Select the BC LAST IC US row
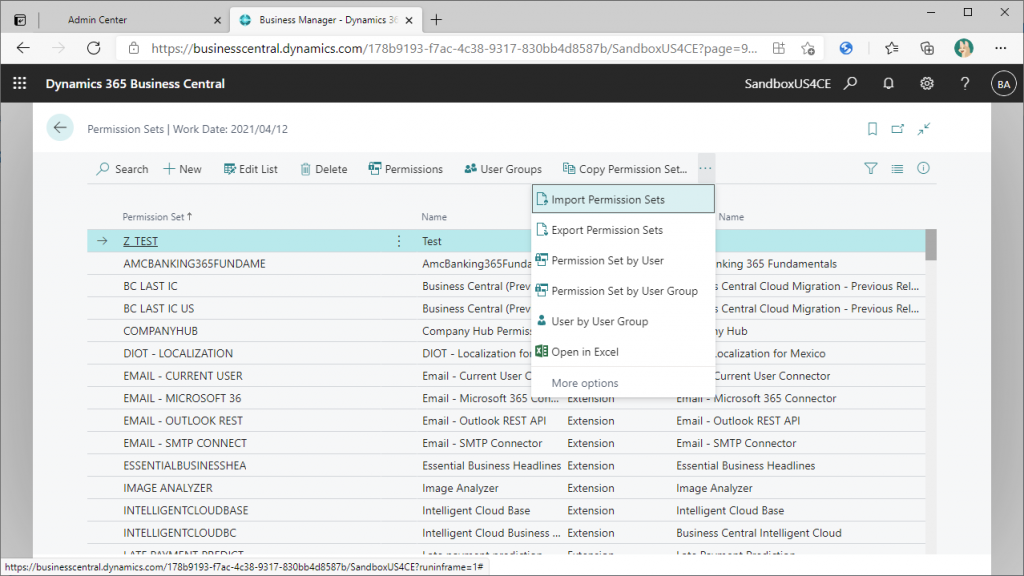This screenshot has height=576, width=1024. tap(506, 308)
